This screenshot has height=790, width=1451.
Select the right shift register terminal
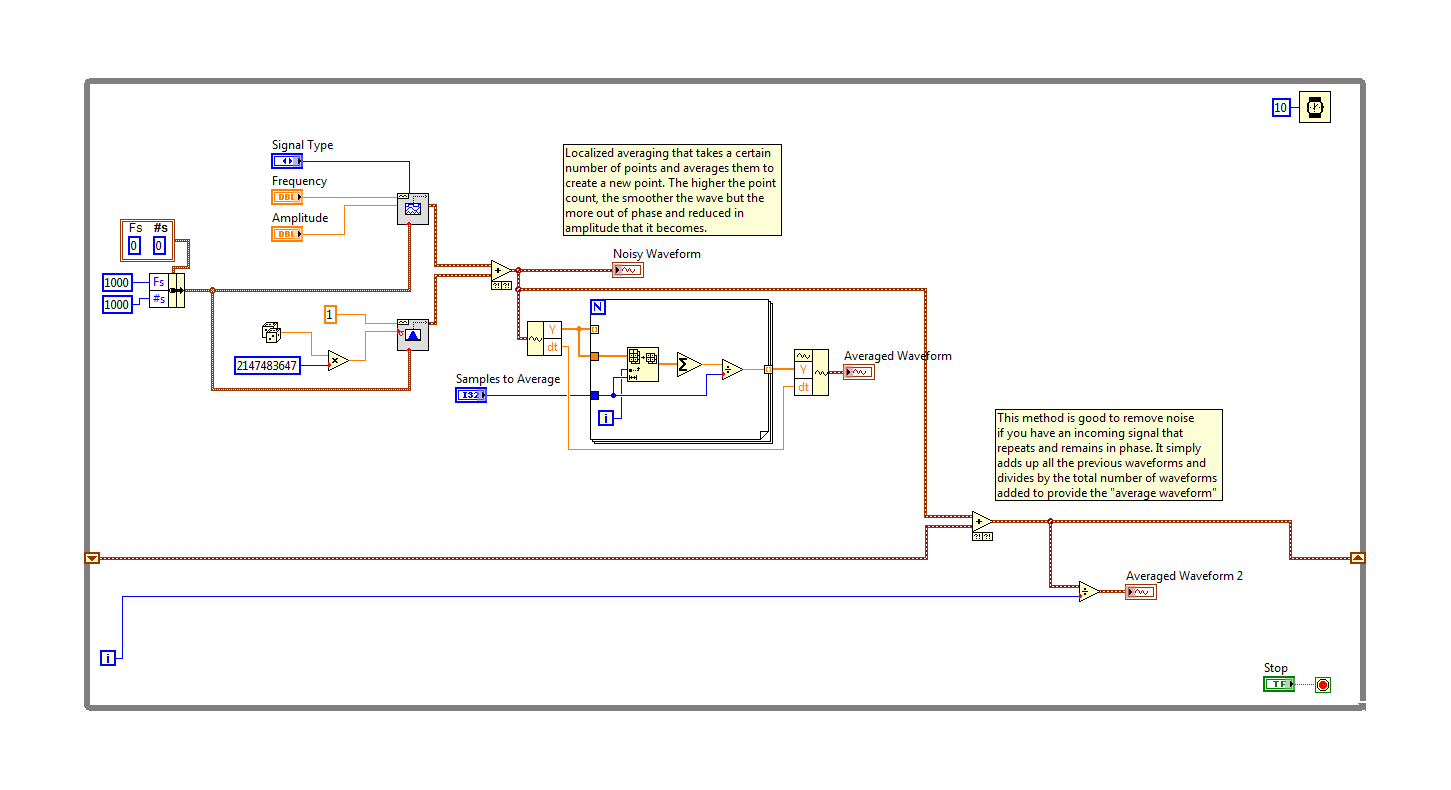point(1357,558)
